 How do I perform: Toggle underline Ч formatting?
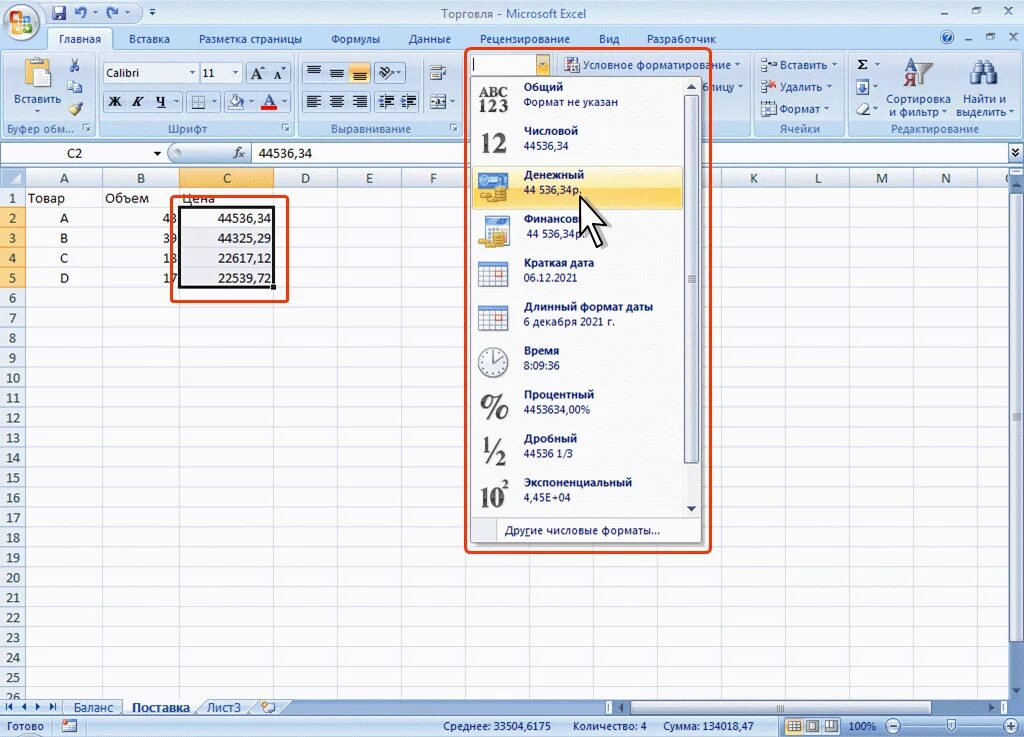pos(161,101)
